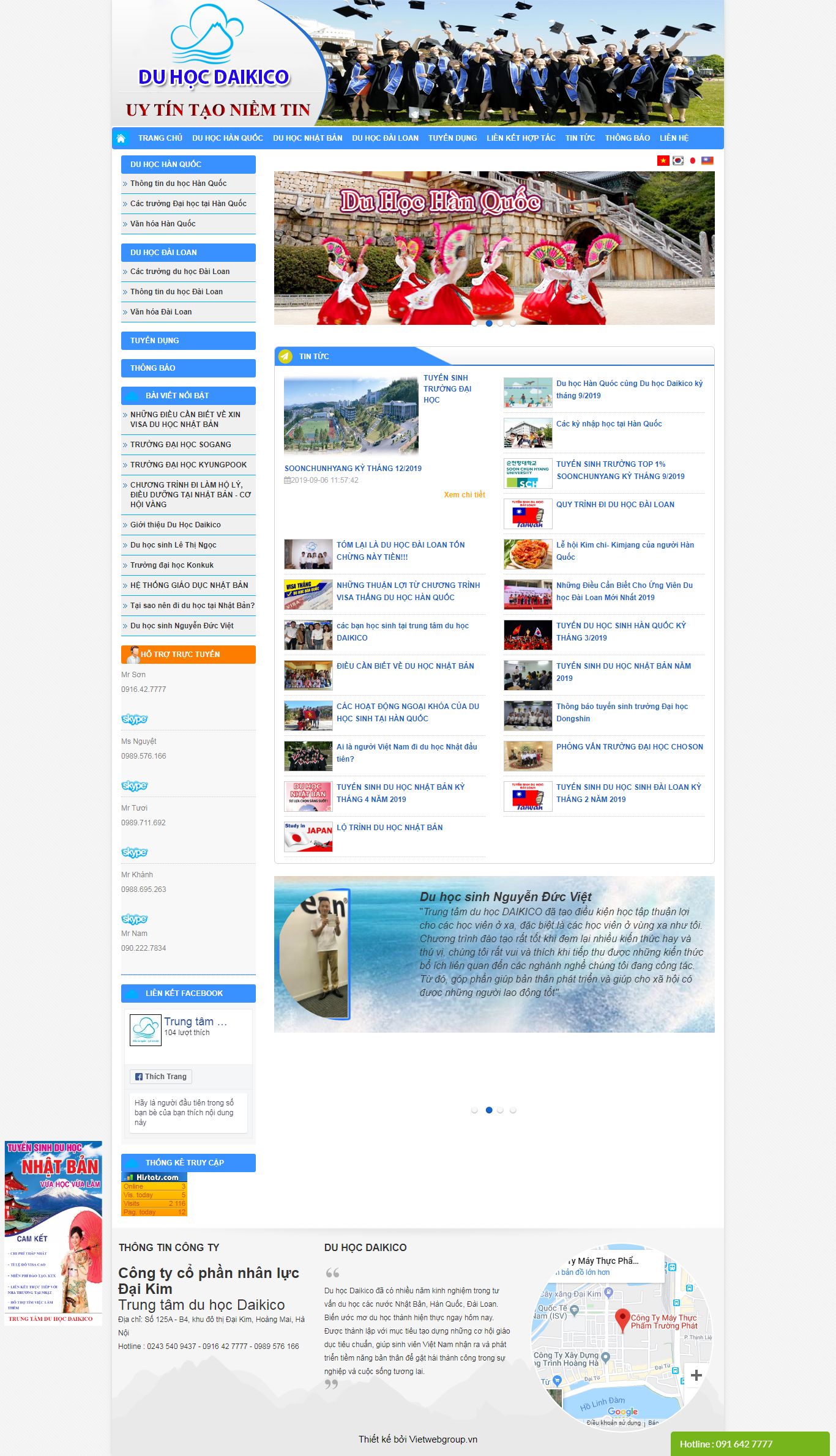
Task: Select the Taiwan flag icon
Action: [707, 160]
